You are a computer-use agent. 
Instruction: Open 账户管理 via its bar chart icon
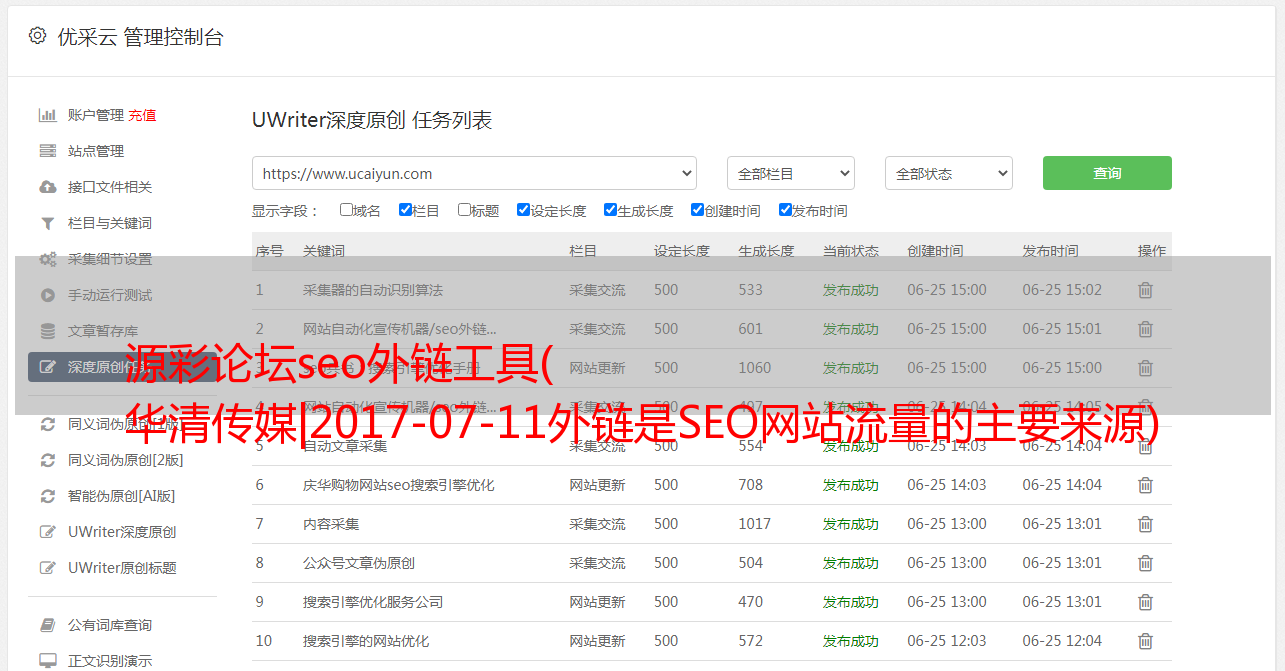(47, 115)
